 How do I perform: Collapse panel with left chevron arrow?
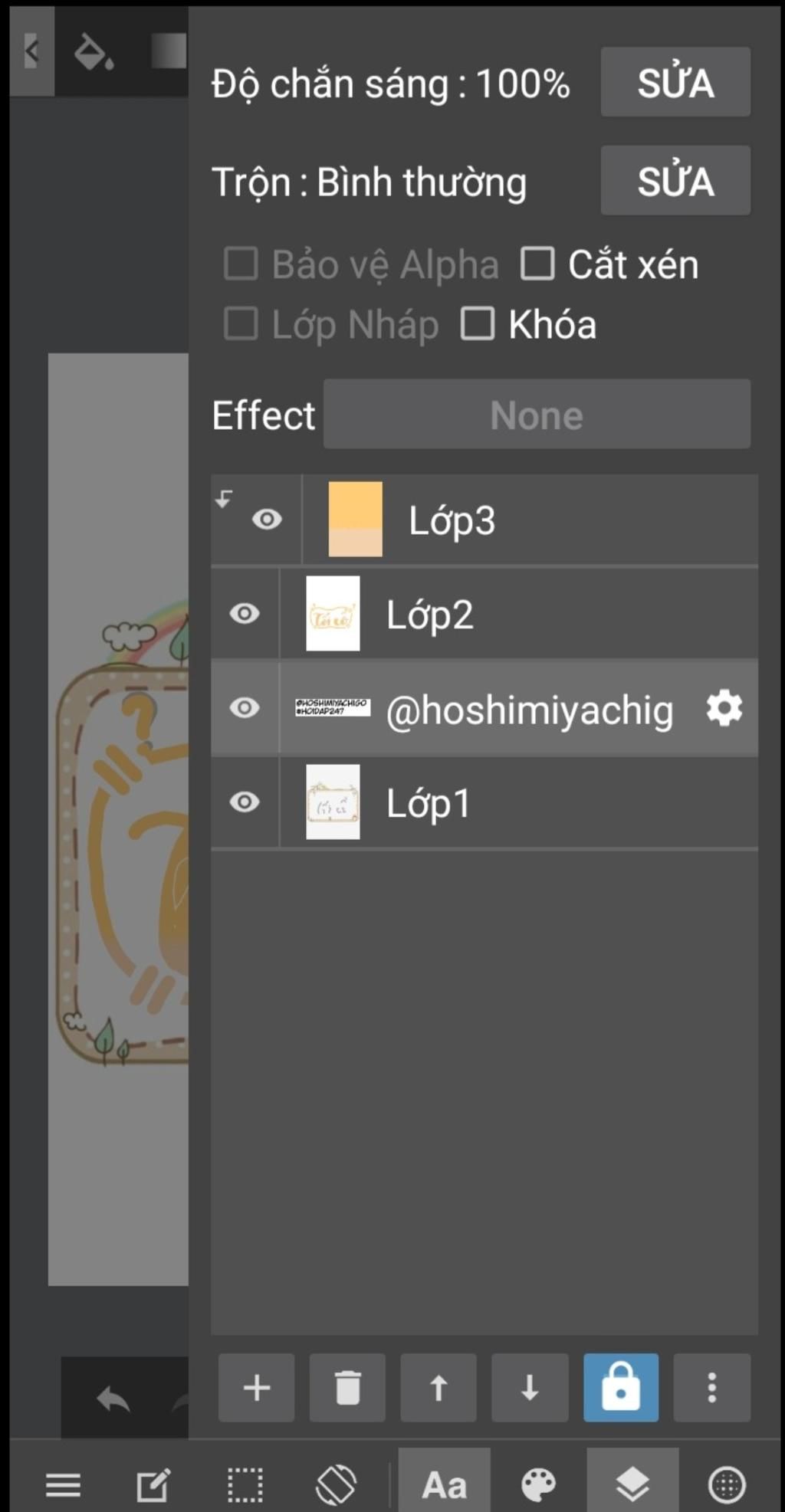coord(31,51)
